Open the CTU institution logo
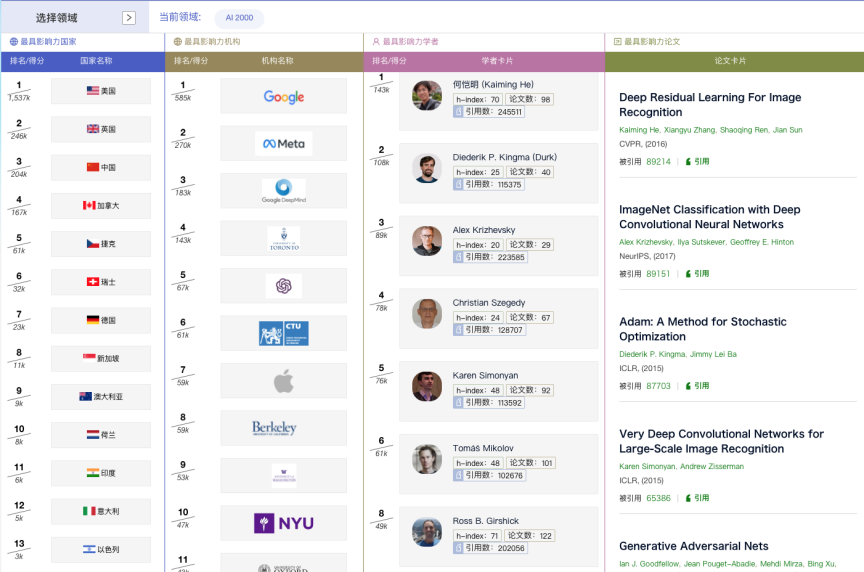This screenshot has width=864, height=572. point(284,333)
